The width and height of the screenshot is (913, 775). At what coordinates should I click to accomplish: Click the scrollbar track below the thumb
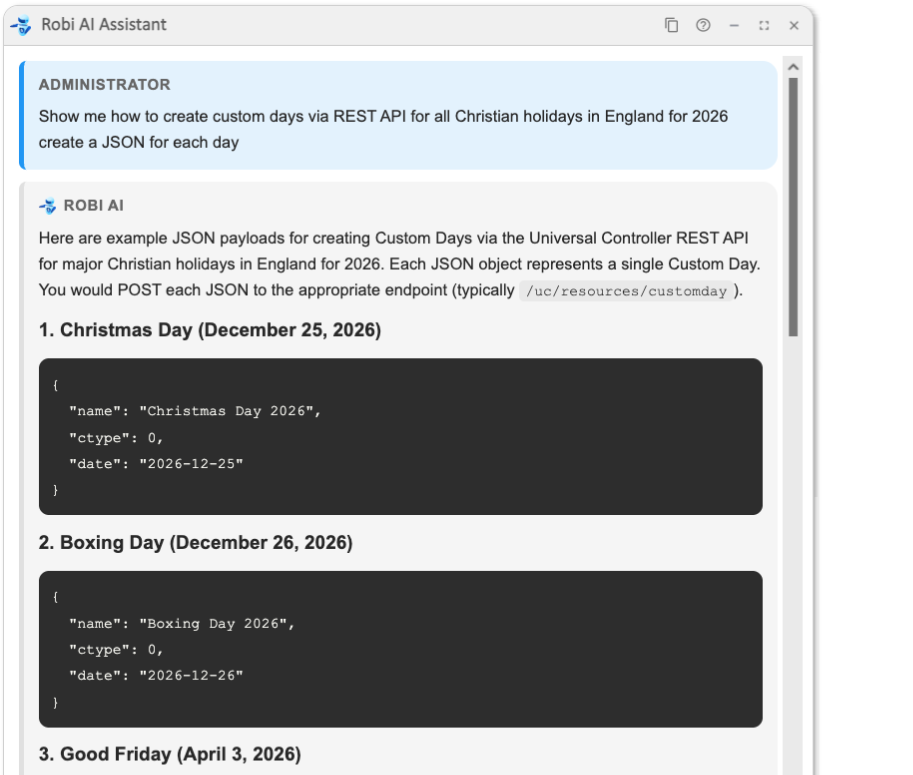(x=794, y=550)
